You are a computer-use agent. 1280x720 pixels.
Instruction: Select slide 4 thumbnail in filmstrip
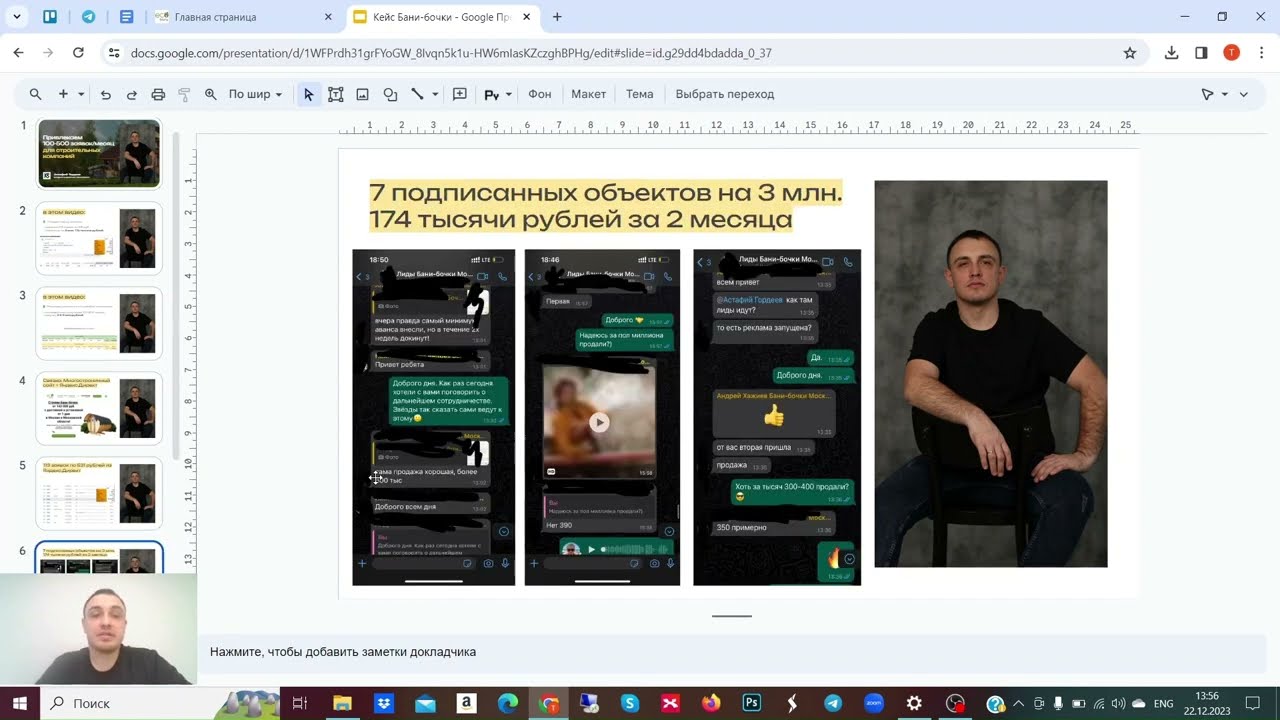[99, 409]
